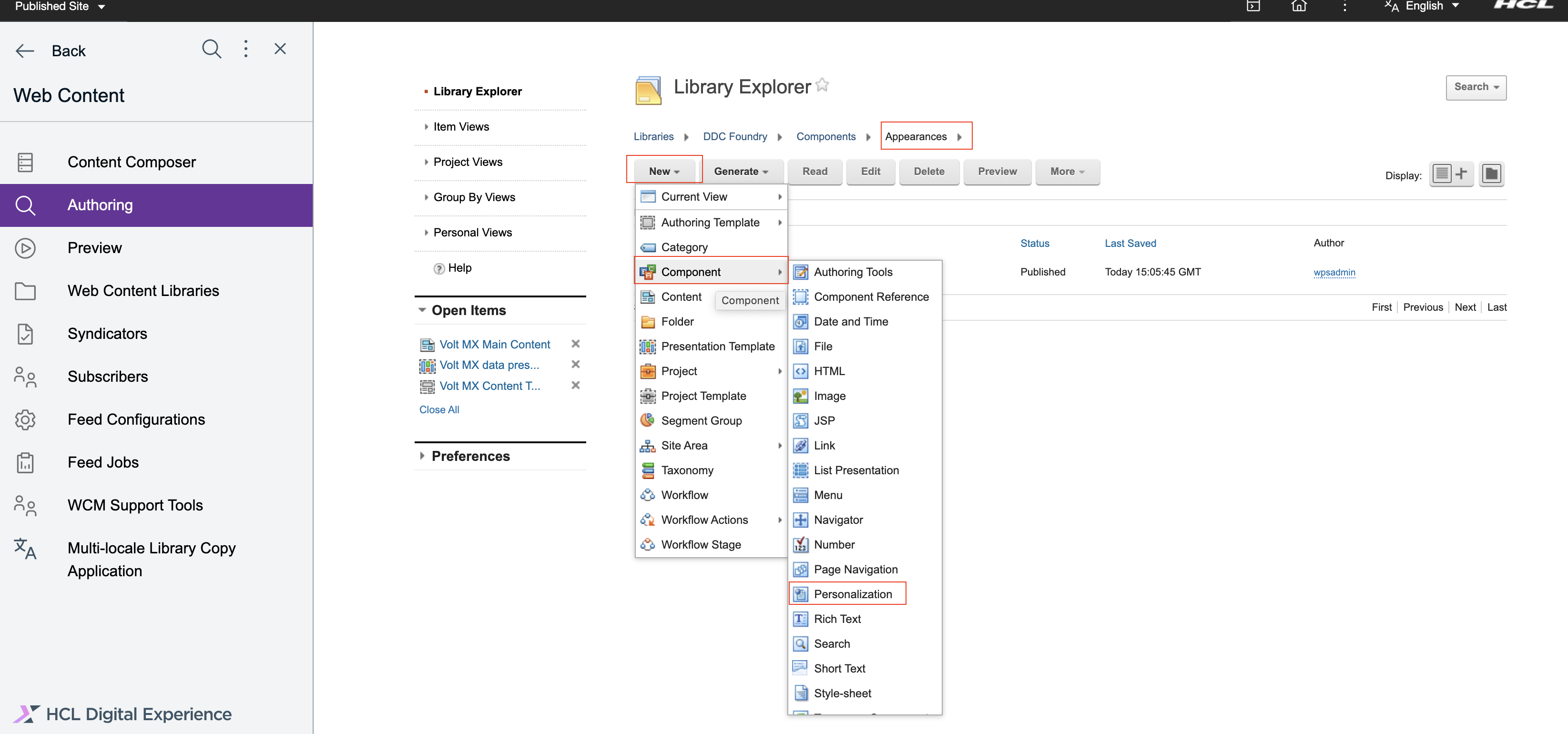Open Web Content Libraries panel
Viewport: 1568px width, 734px height.
pos(143,291)
